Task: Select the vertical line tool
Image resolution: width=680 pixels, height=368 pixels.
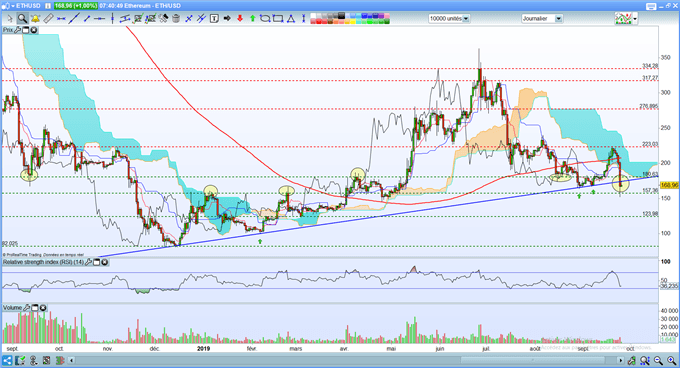Action: (x=112, y=19)
